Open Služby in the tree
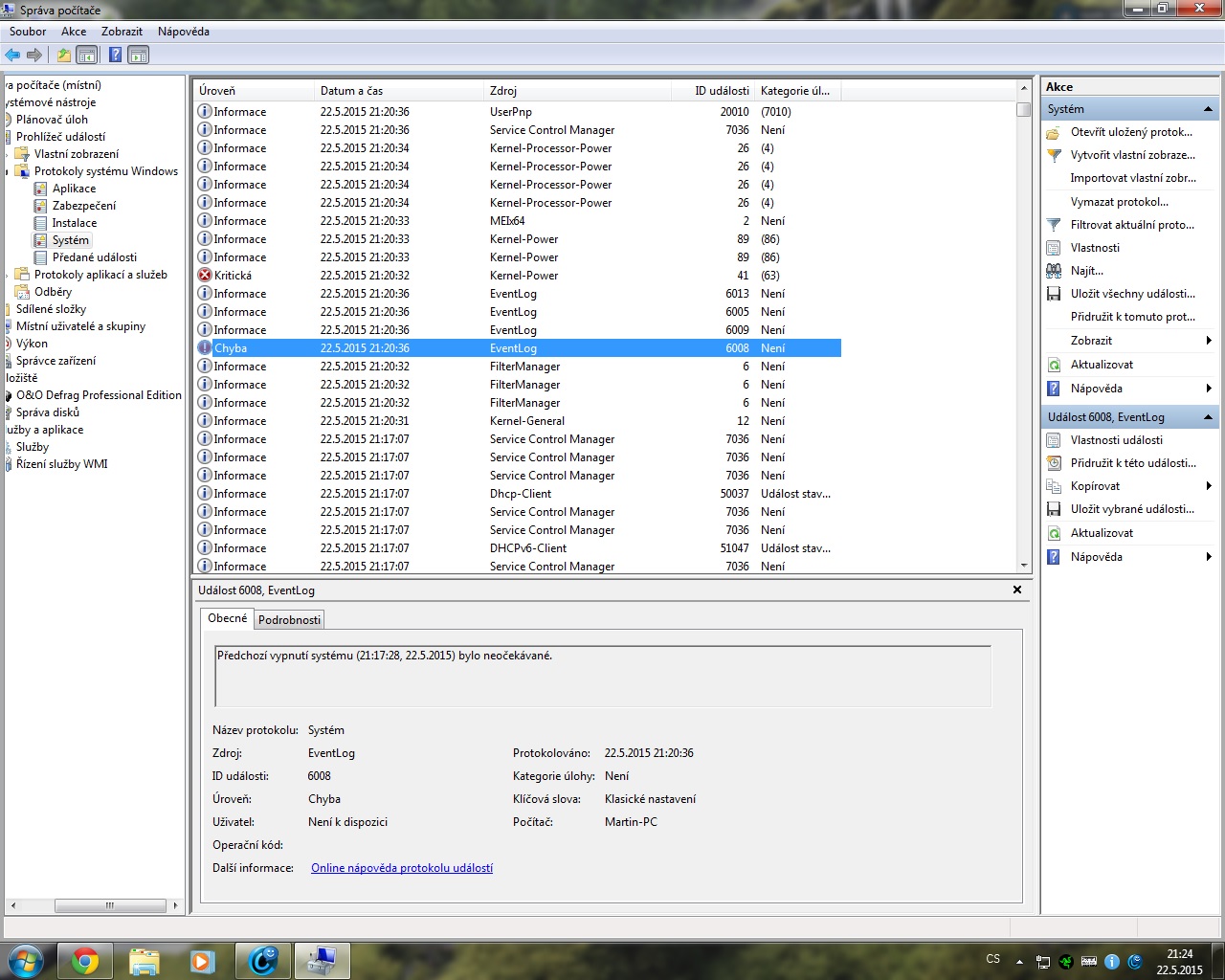1225x980 pixels. click(33, 447)
